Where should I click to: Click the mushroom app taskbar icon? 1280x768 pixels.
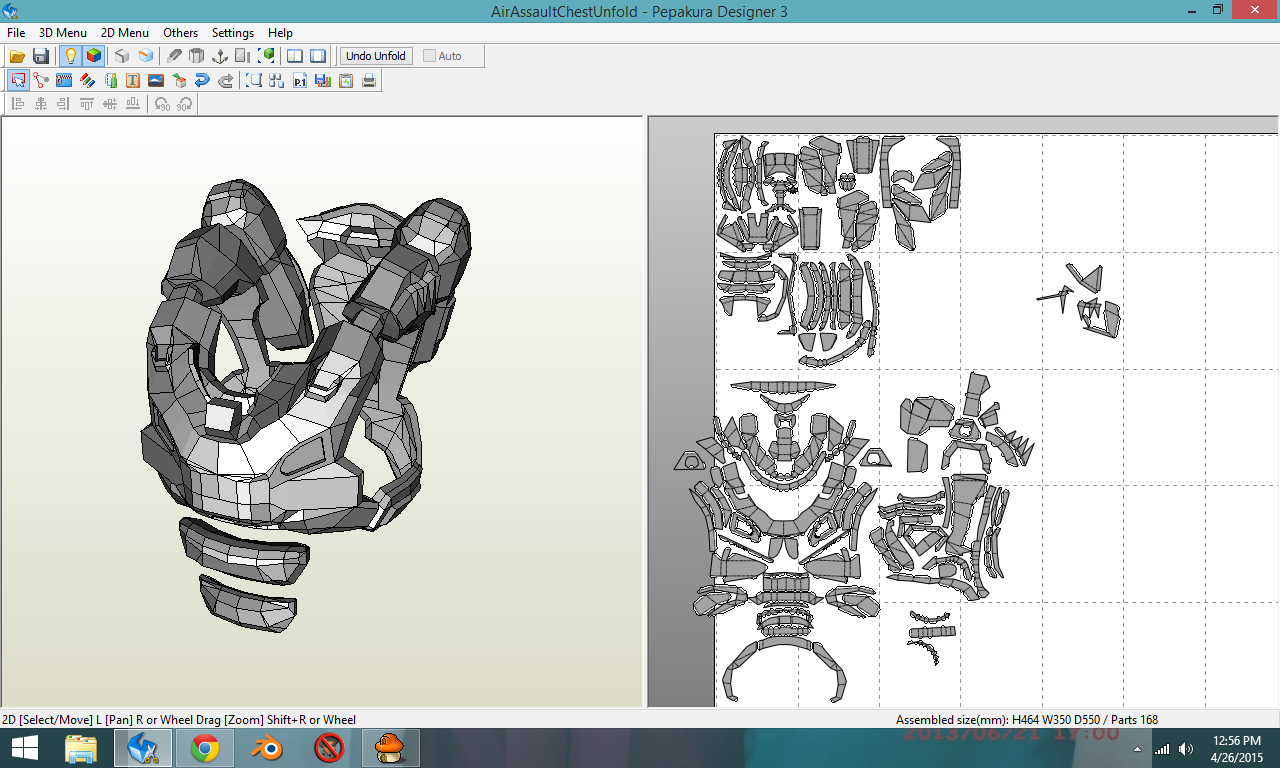pyautogui.click(x=390, y=748)
